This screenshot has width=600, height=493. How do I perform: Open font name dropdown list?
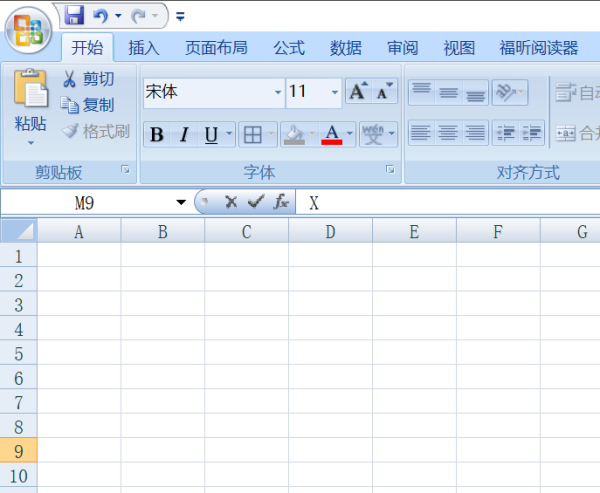[x=278, y=92]
